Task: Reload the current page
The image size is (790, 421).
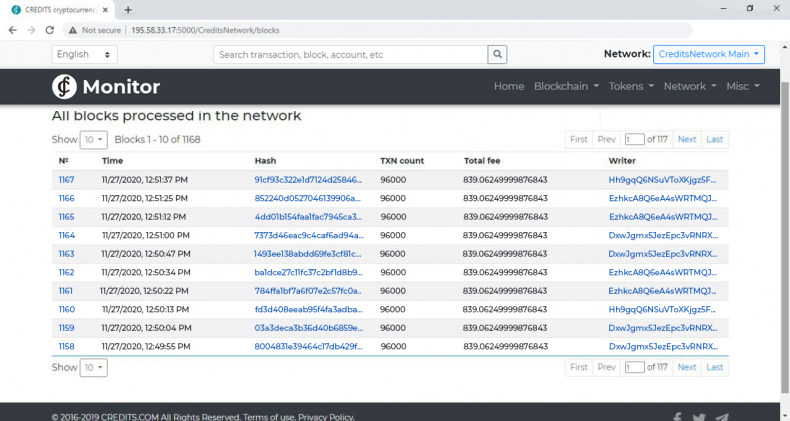Action: click(x=49, y=30)
